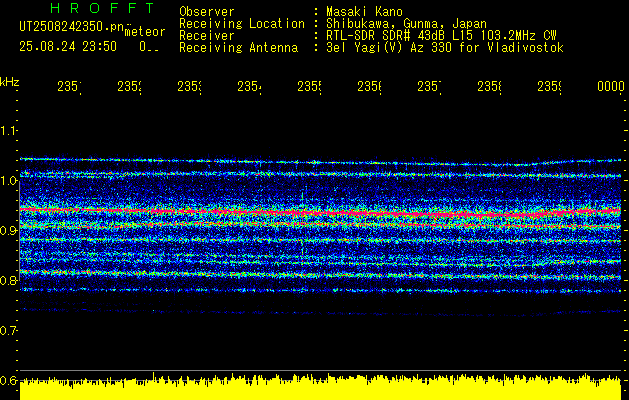Click the 1.1 frequency axis label
Image resolution: width=629 pixels, height=400 pixels.
click(x=8, y=130)
